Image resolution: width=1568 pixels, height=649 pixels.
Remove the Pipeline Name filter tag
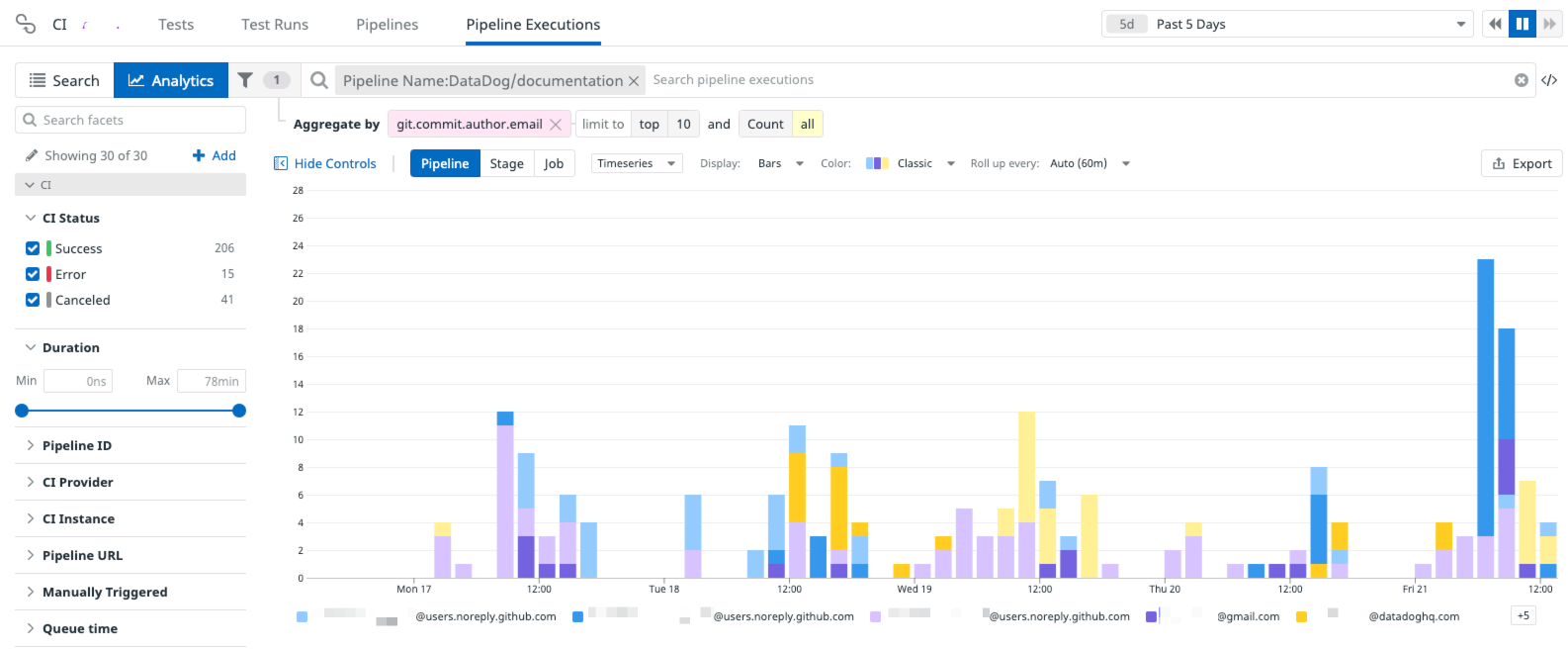pos(634,81)
